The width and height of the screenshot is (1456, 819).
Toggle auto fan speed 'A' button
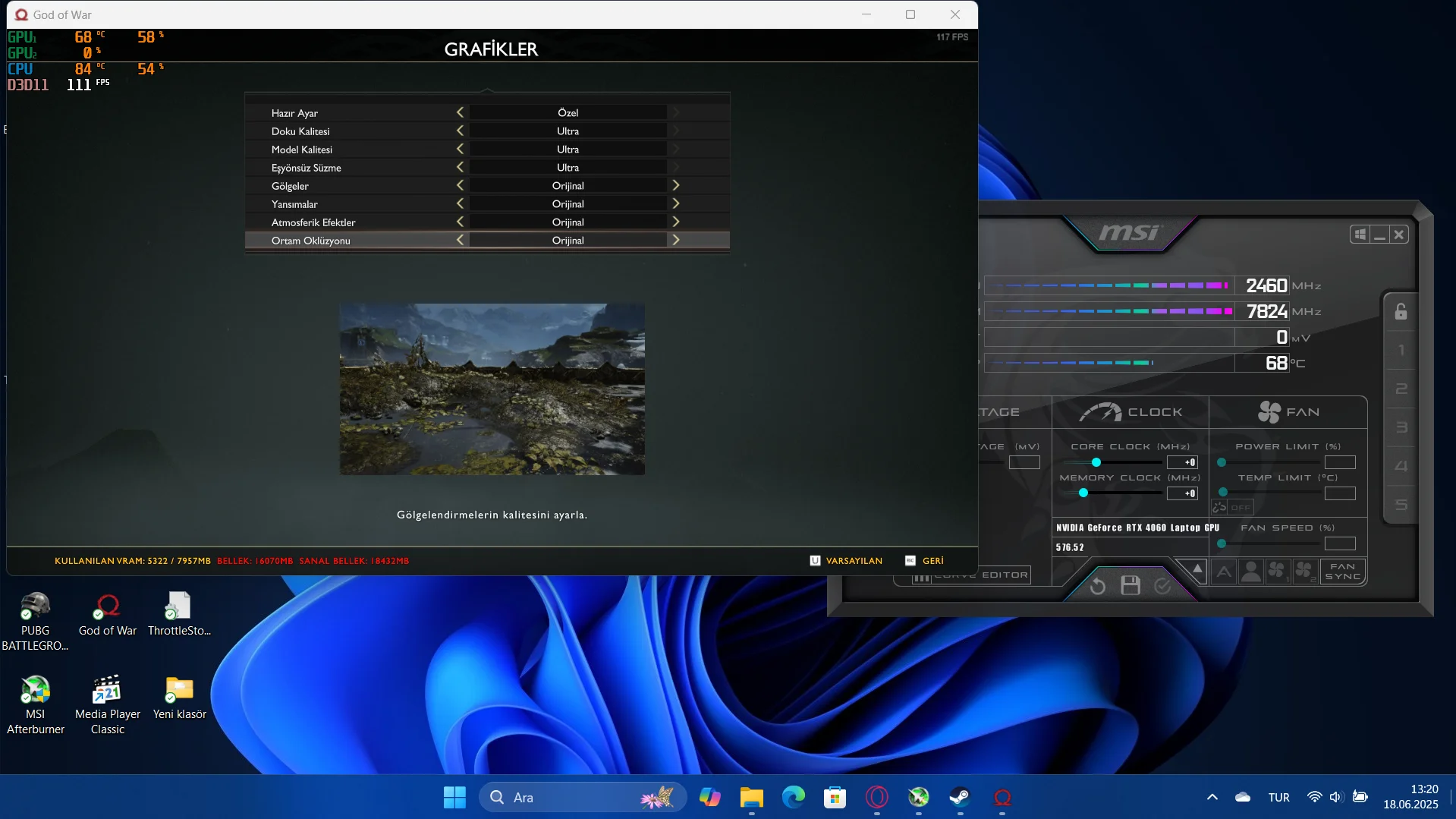pyautogui.click(x=1224, y=572)
